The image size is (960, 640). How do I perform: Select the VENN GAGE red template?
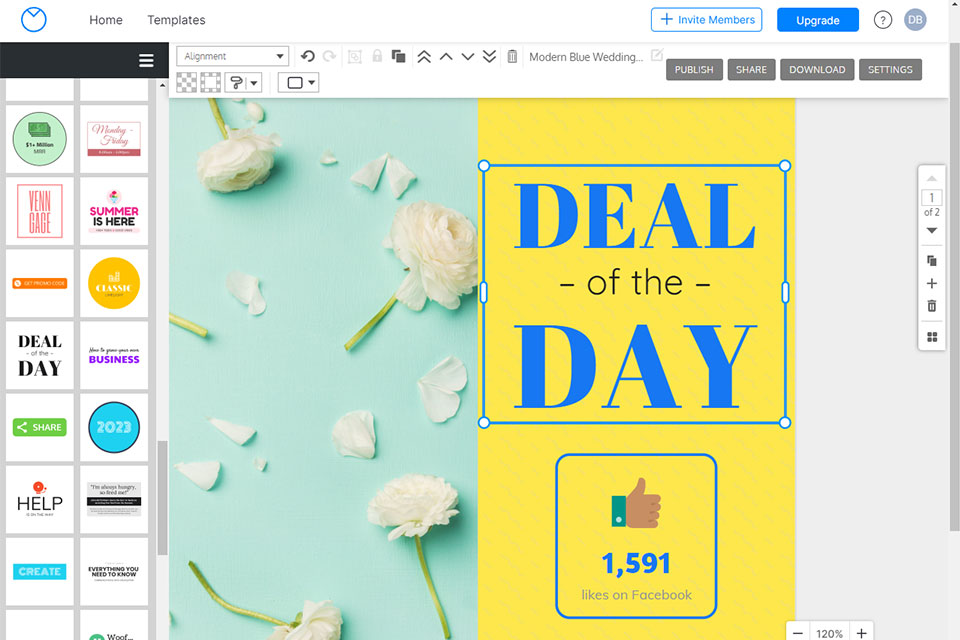click(x=40, y=211)
